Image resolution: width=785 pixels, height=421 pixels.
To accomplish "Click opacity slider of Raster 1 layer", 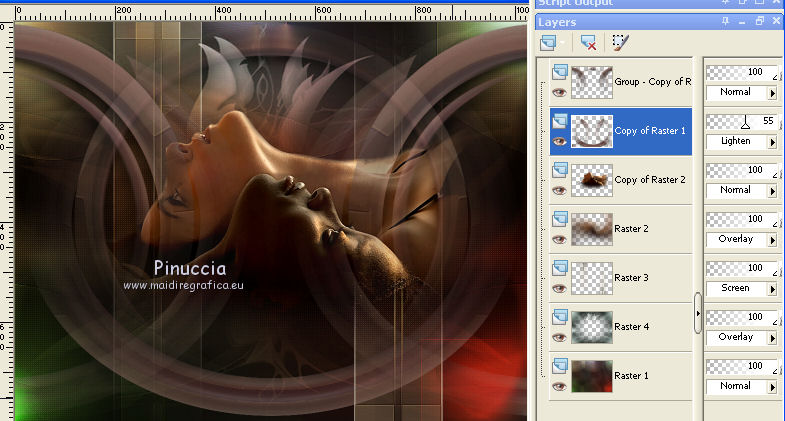I will 742,367.
